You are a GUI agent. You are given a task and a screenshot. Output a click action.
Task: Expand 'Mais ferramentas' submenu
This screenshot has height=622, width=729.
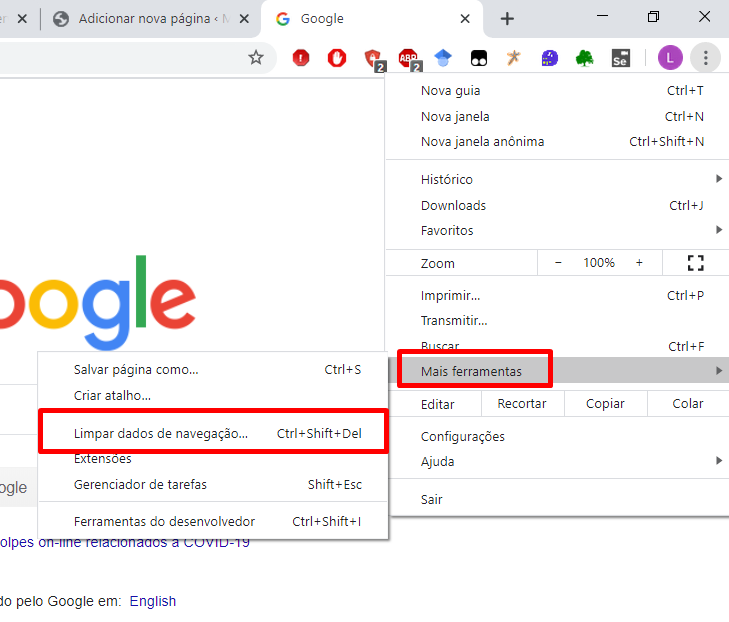(x=557, y=371)
